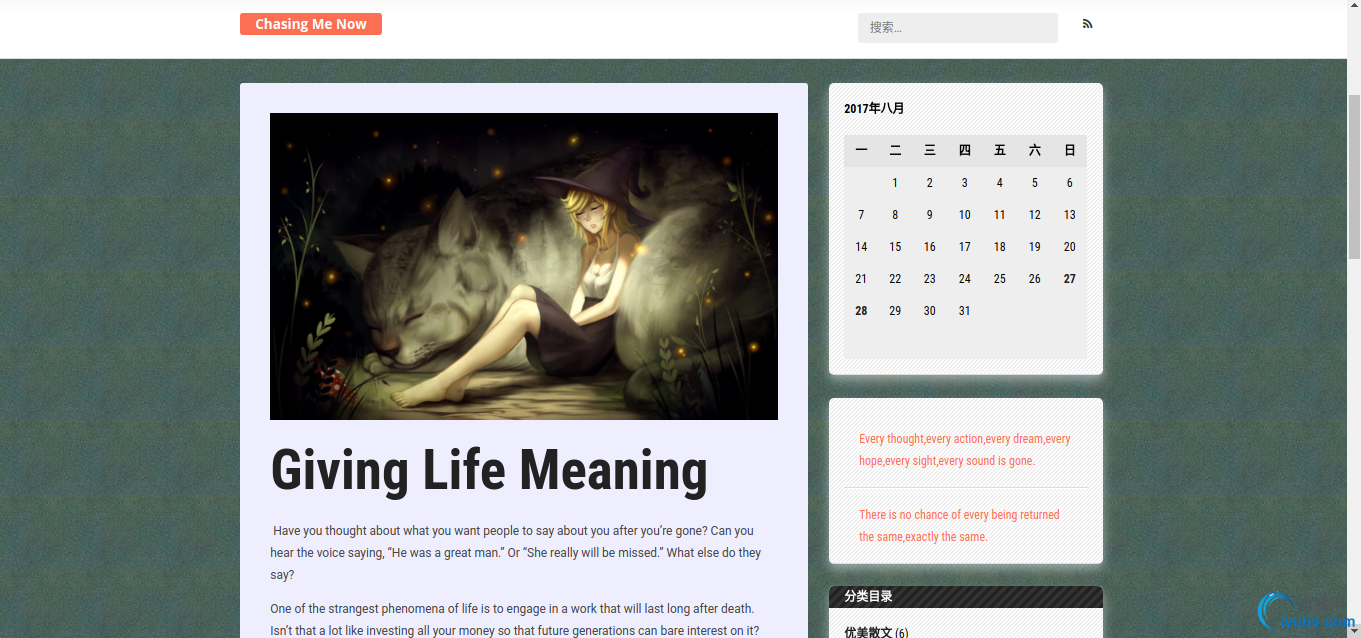
Task: Click paragraph starting 'Have you thought about'
Action: [x=516, y=553]
